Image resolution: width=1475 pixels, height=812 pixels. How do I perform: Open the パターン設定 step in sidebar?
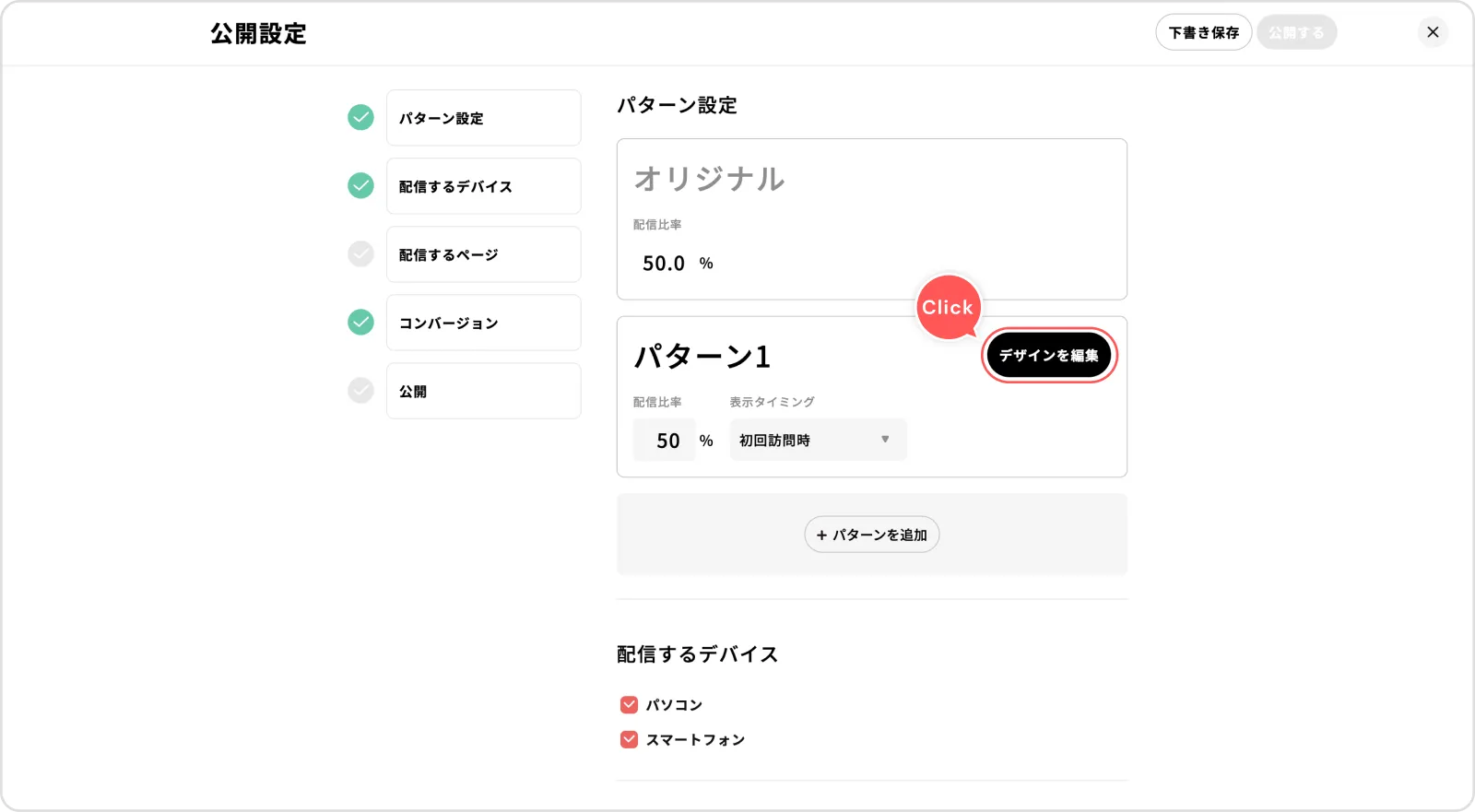click(483, 118)
